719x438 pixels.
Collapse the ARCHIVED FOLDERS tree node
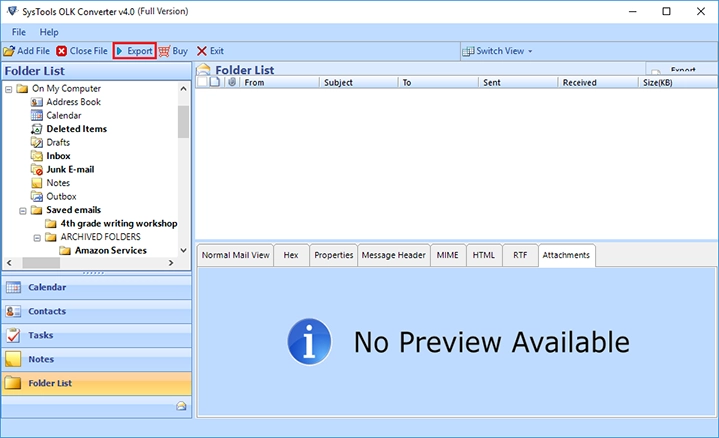click(37, 238)
